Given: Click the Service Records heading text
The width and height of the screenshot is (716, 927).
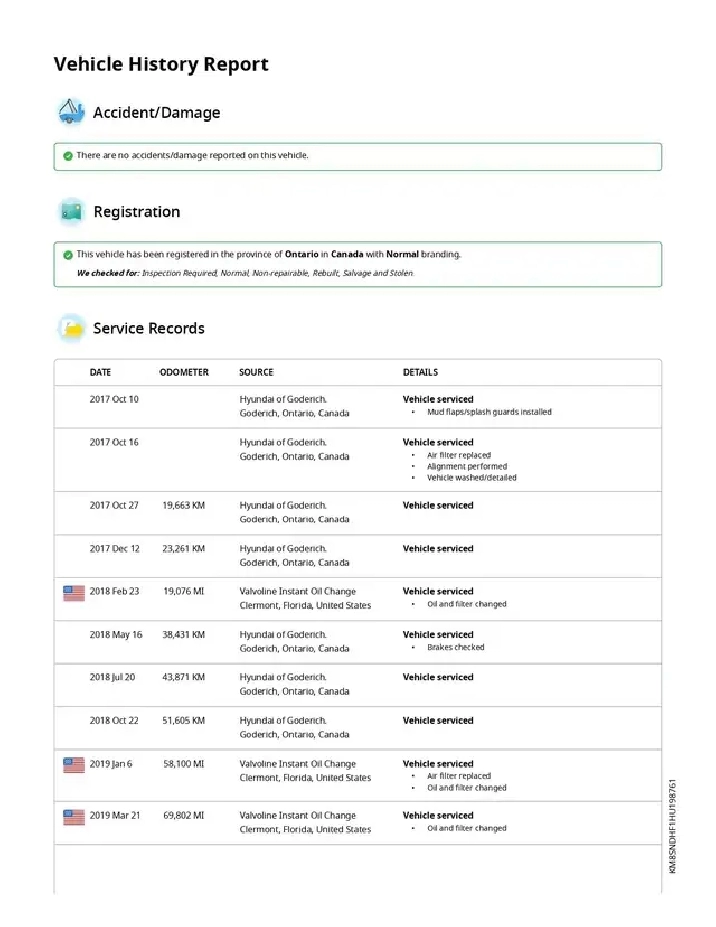Looking at the screenshot, I should (x=149, y=328).
